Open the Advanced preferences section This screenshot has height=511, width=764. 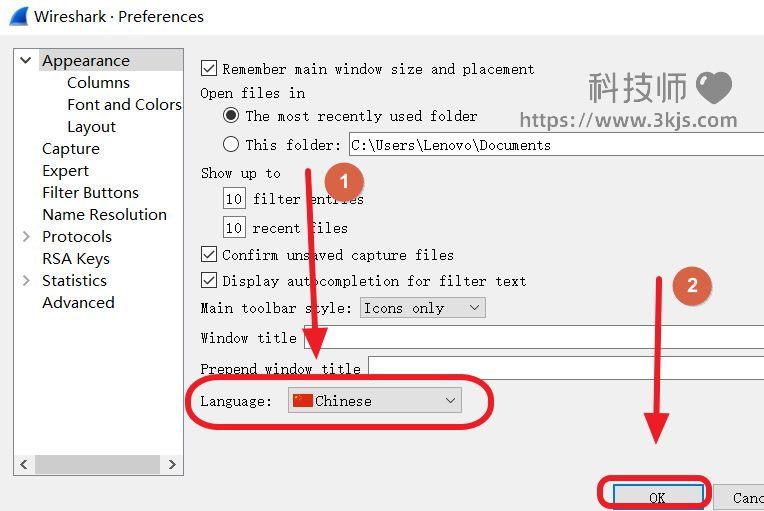[x=78, y=303]
